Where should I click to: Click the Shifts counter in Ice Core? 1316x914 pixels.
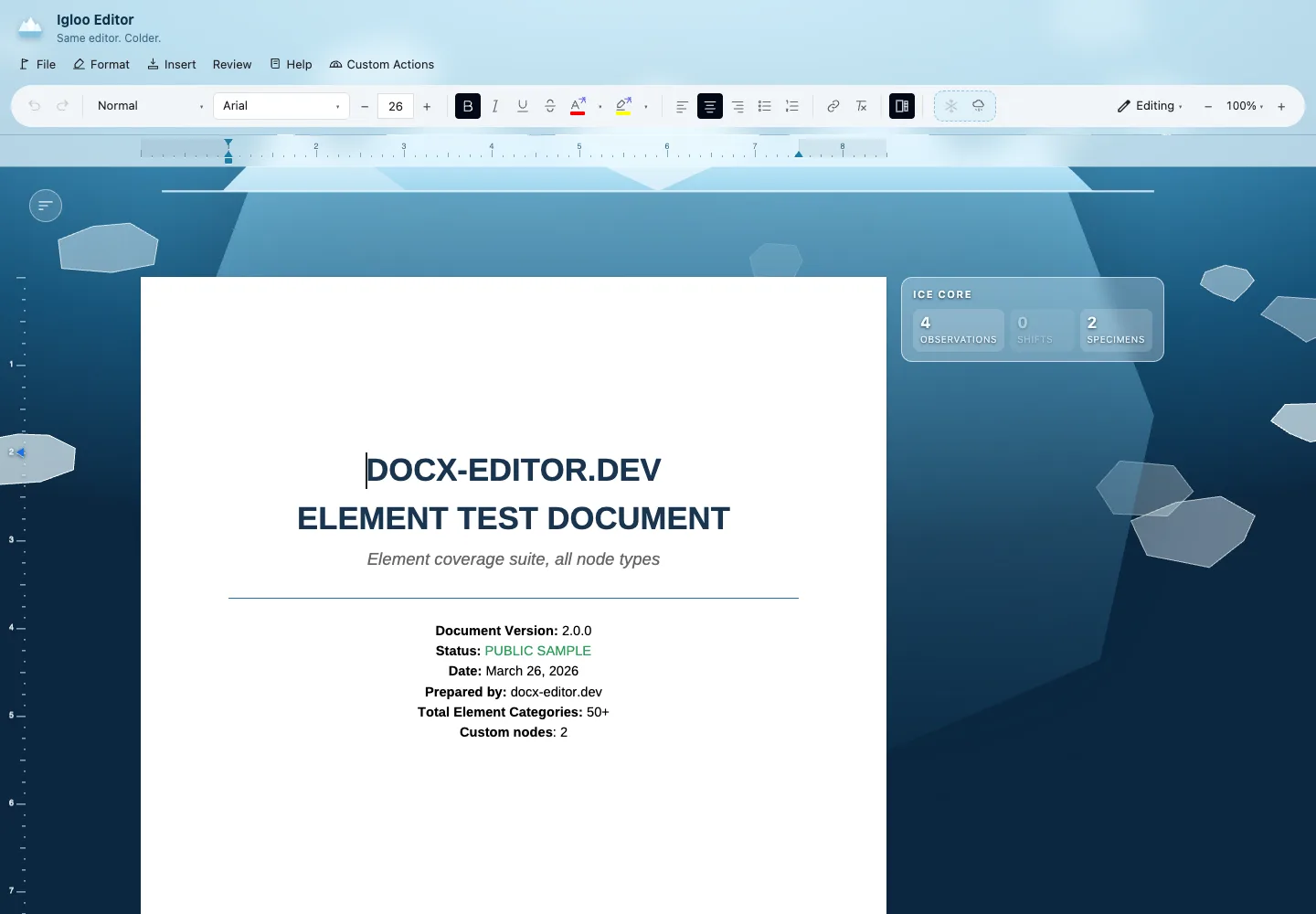1042,330
